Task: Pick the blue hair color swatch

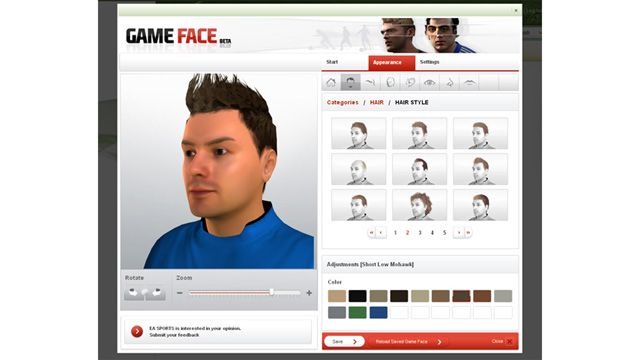Action: (x=378, y=313)
